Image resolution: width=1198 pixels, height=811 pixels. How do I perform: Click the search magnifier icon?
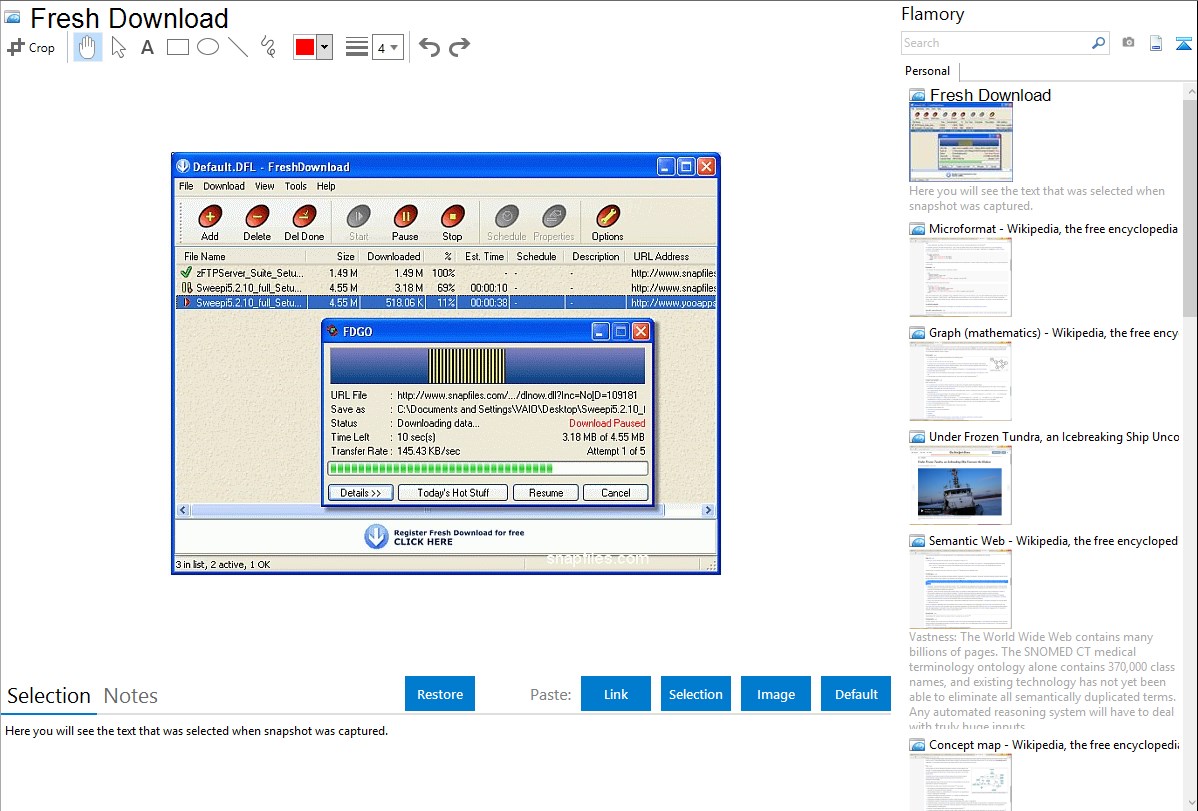click(x=1099, y=43)
